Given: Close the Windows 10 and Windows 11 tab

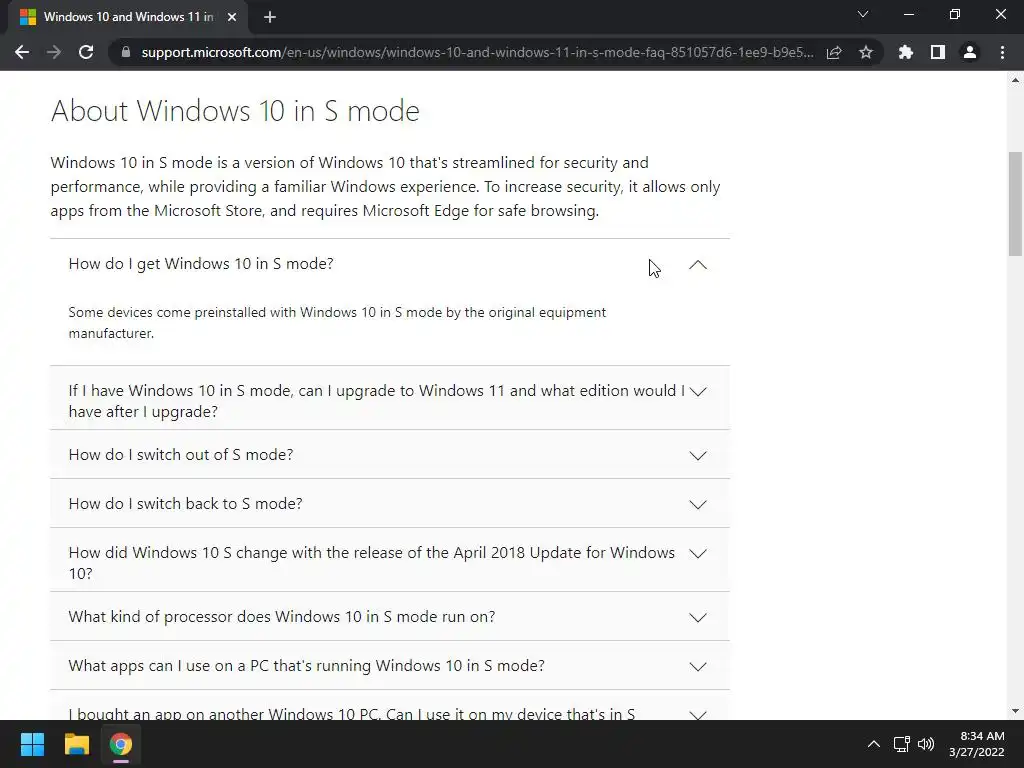Looking at the screenshot, I should click(232, 17).
